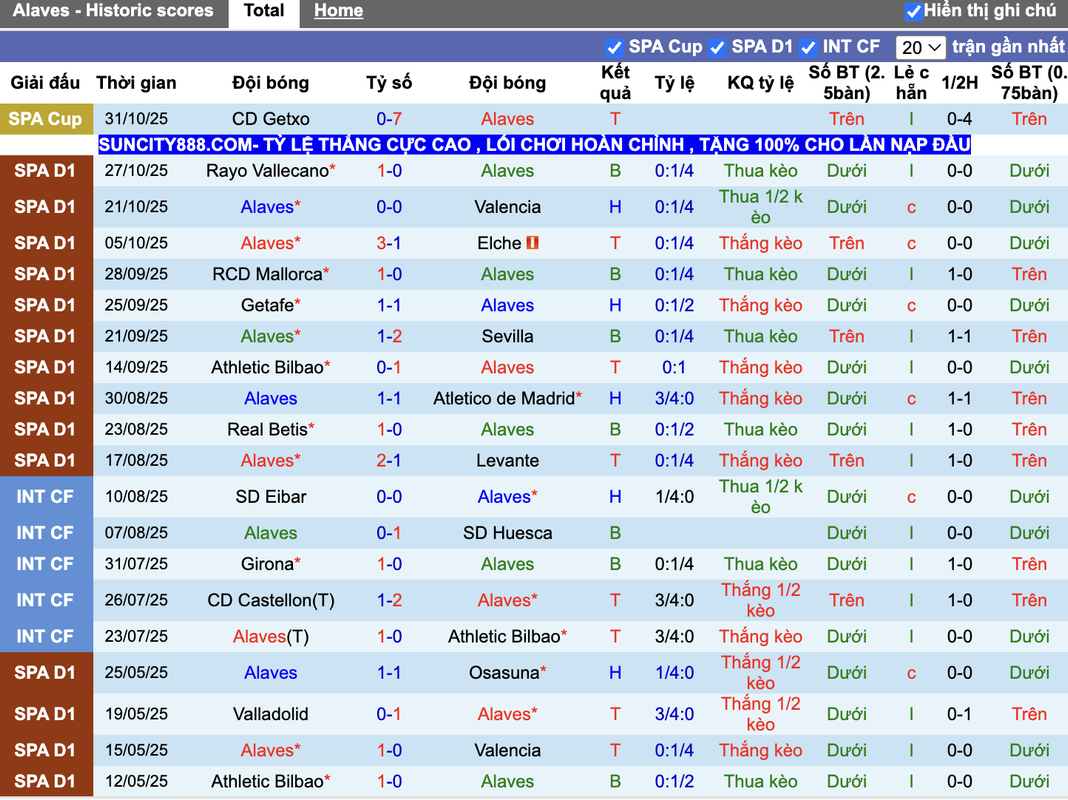This screenshot has height=800, width=1068.
Task: Switch to the Total tab
Action: pos(264,11)
